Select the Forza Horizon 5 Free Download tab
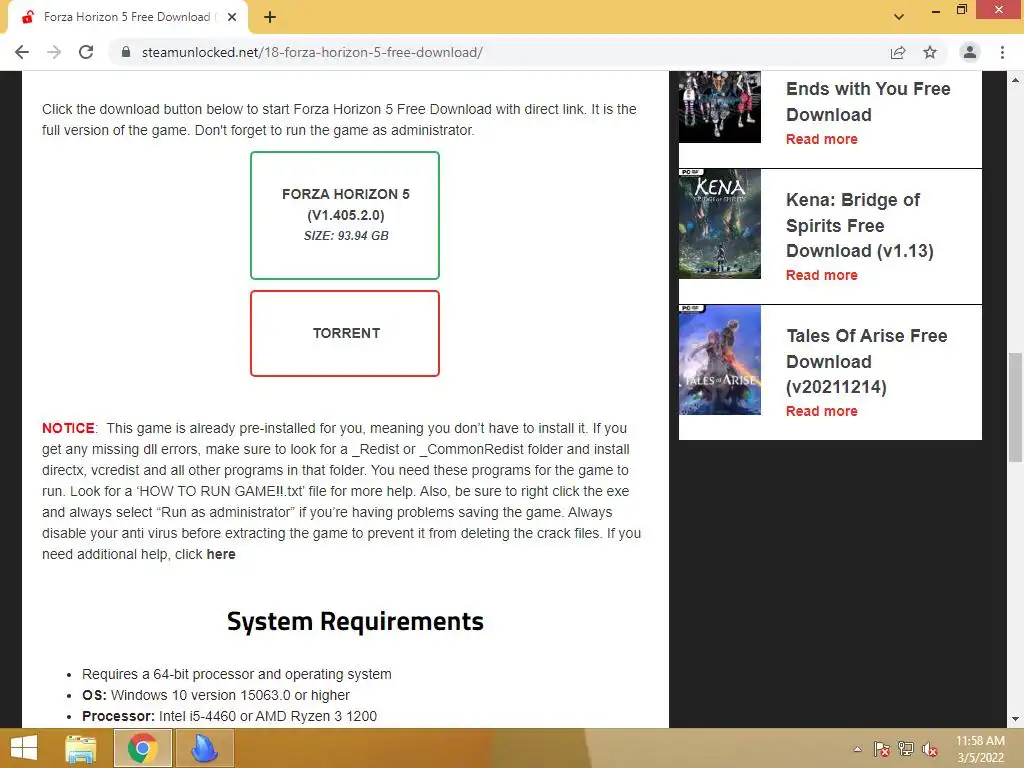Image resolution: width=1024 pixels, height=768 pixels. [127, 17]
